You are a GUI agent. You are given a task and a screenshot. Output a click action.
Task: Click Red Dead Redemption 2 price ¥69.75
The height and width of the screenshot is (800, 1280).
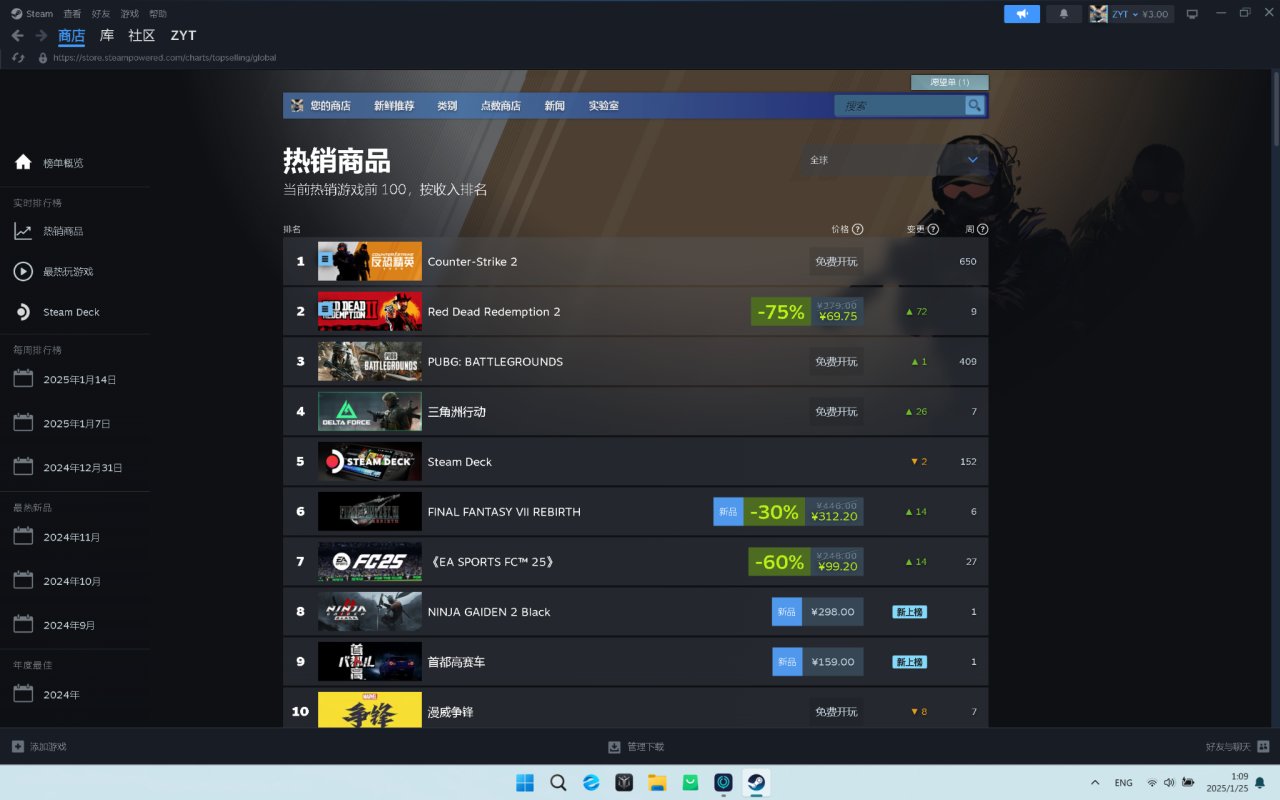(837, 317)
